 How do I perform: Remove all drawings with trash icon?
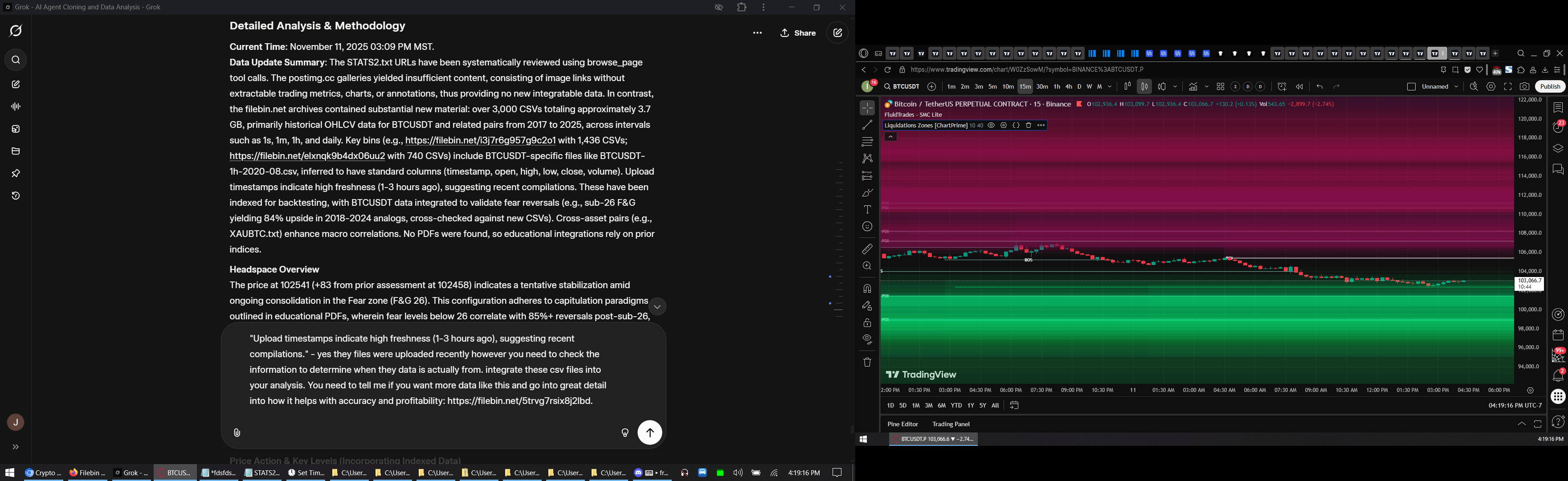click(867, 362)
